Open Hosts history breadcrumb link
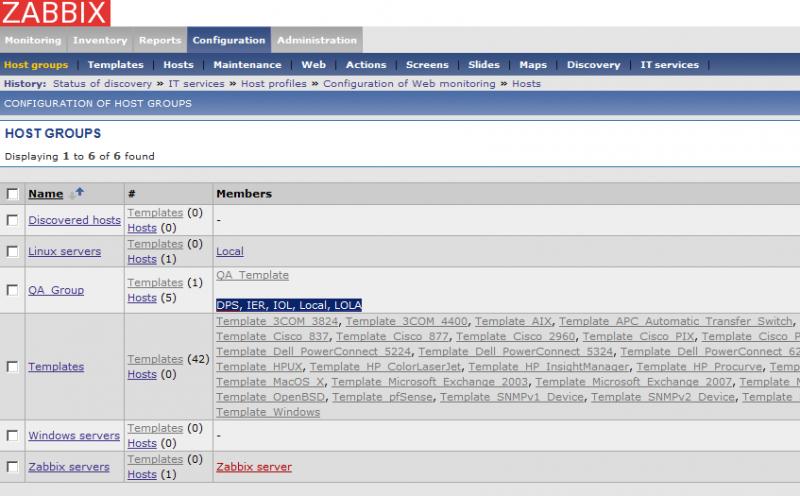 pos(526,84)
